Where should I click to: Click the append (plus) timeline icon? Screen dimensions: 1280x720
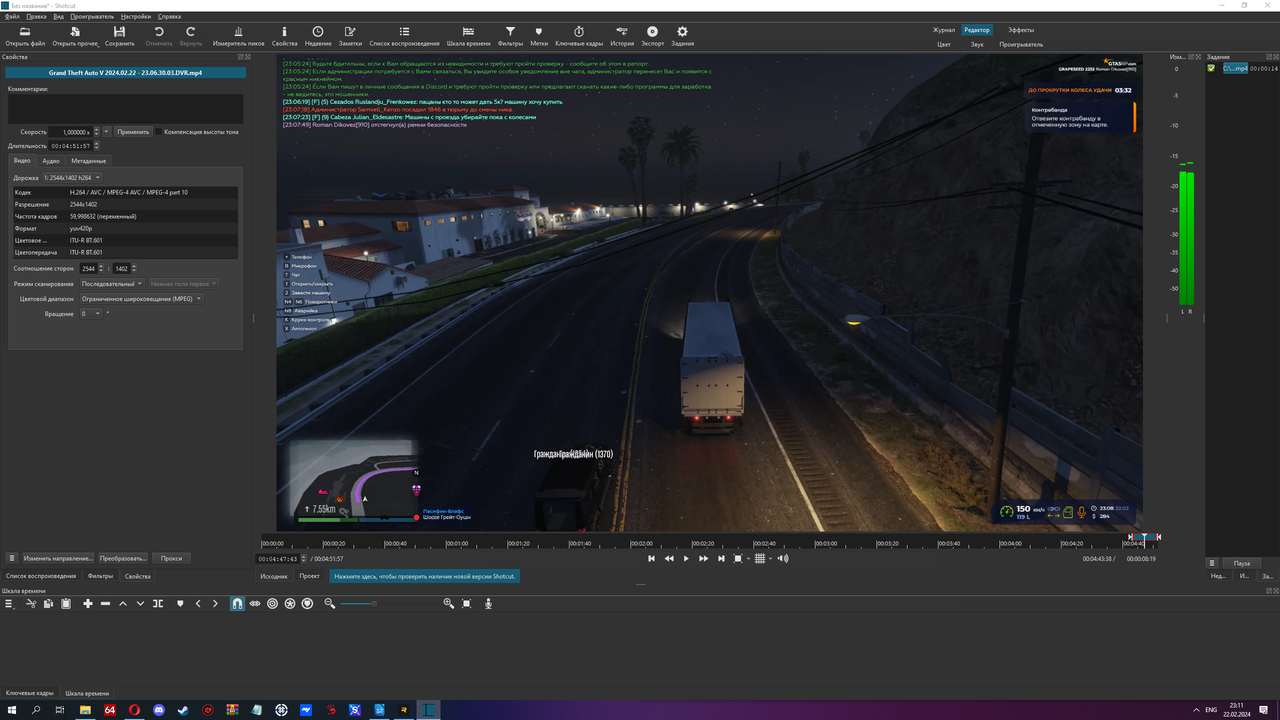(88, 604)
